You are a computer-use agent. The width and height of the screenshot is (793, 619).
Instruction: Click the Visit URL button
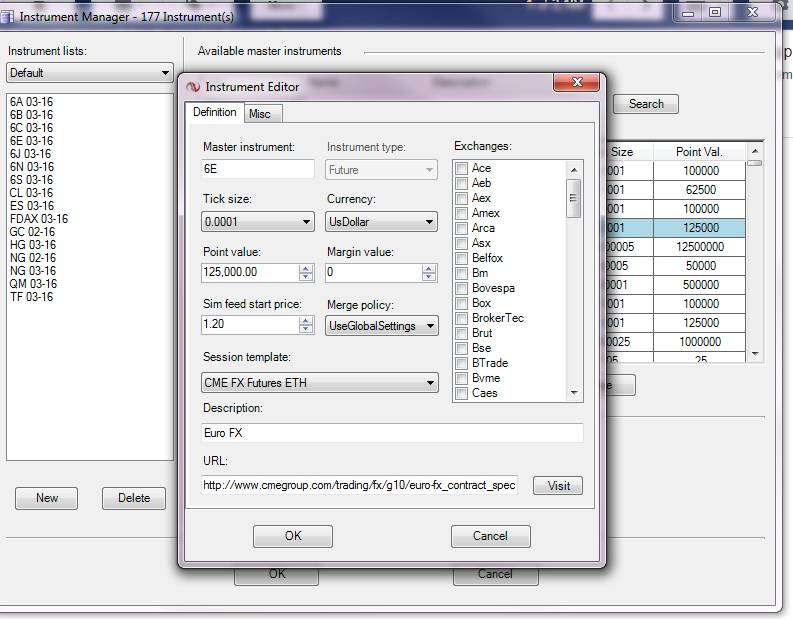558,486
